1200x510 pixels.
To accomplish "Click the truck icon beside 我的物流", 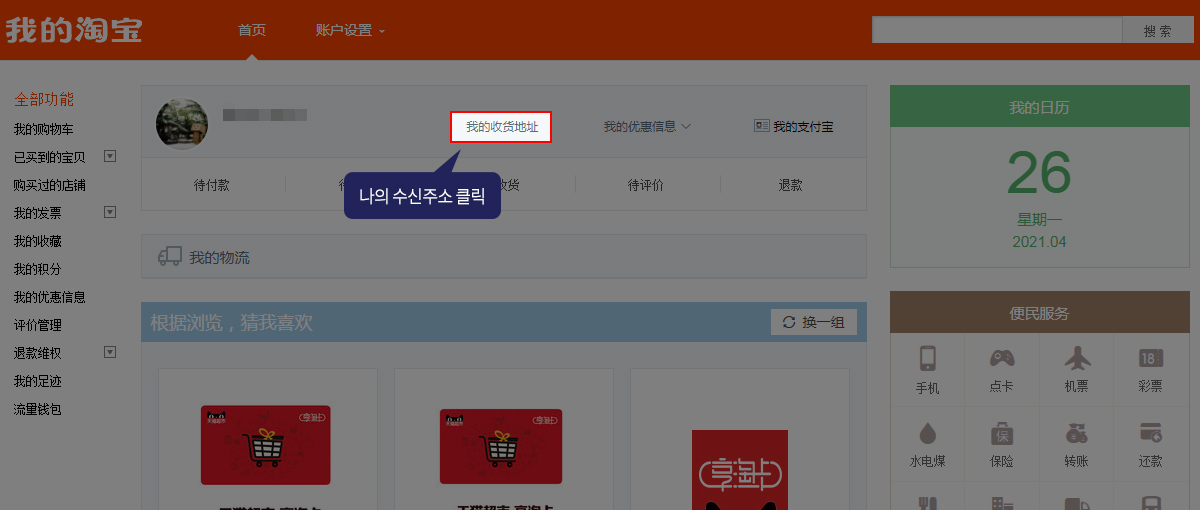I will tap(170, 257).
